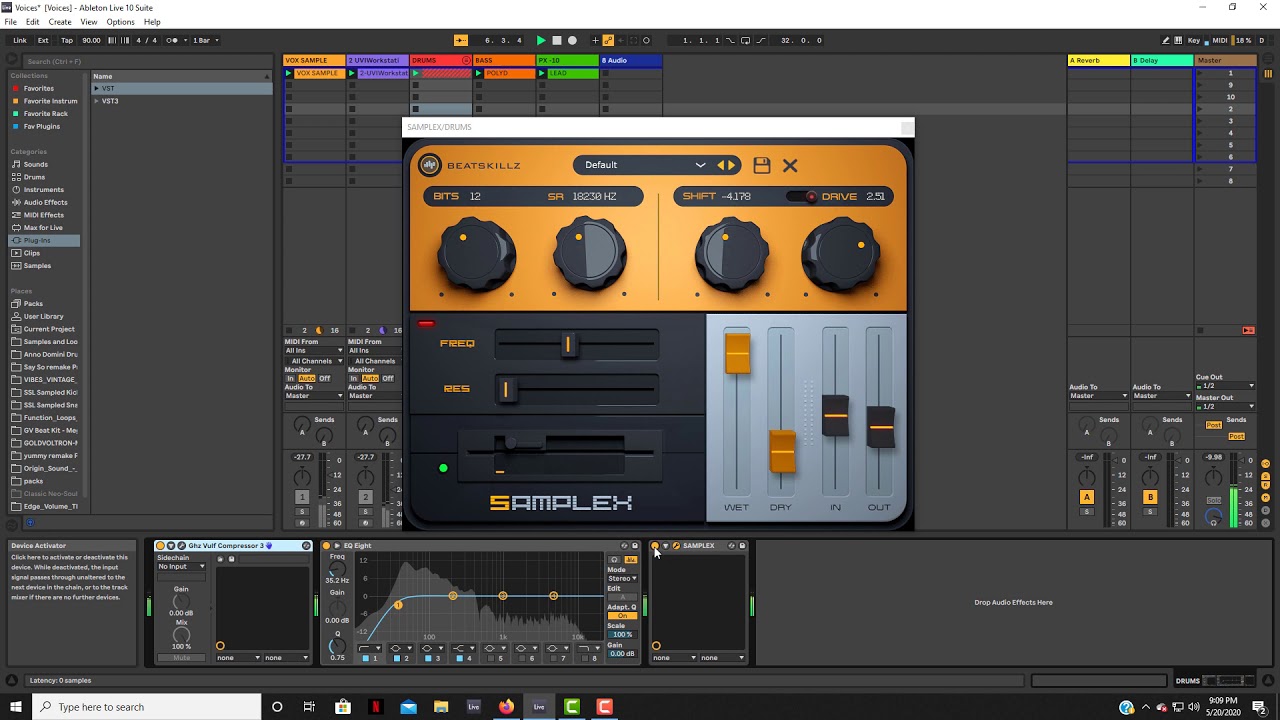The image size is (1280, 720).
Task: Open the 1 Bar quantization dropdown
Action: pyautogui.click(x=205, y=40)
